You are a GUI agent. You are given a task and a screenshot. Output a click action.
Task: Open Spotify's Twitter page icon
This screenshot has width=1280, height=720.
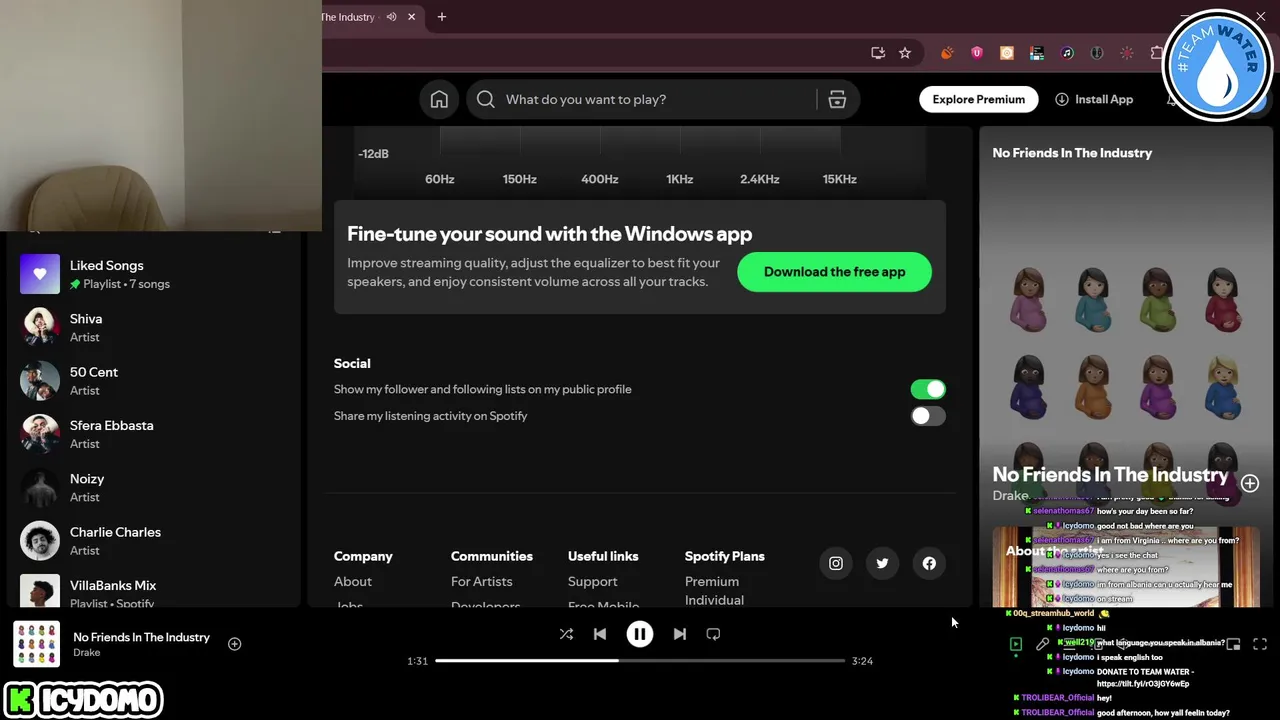[x=882, y=563]
